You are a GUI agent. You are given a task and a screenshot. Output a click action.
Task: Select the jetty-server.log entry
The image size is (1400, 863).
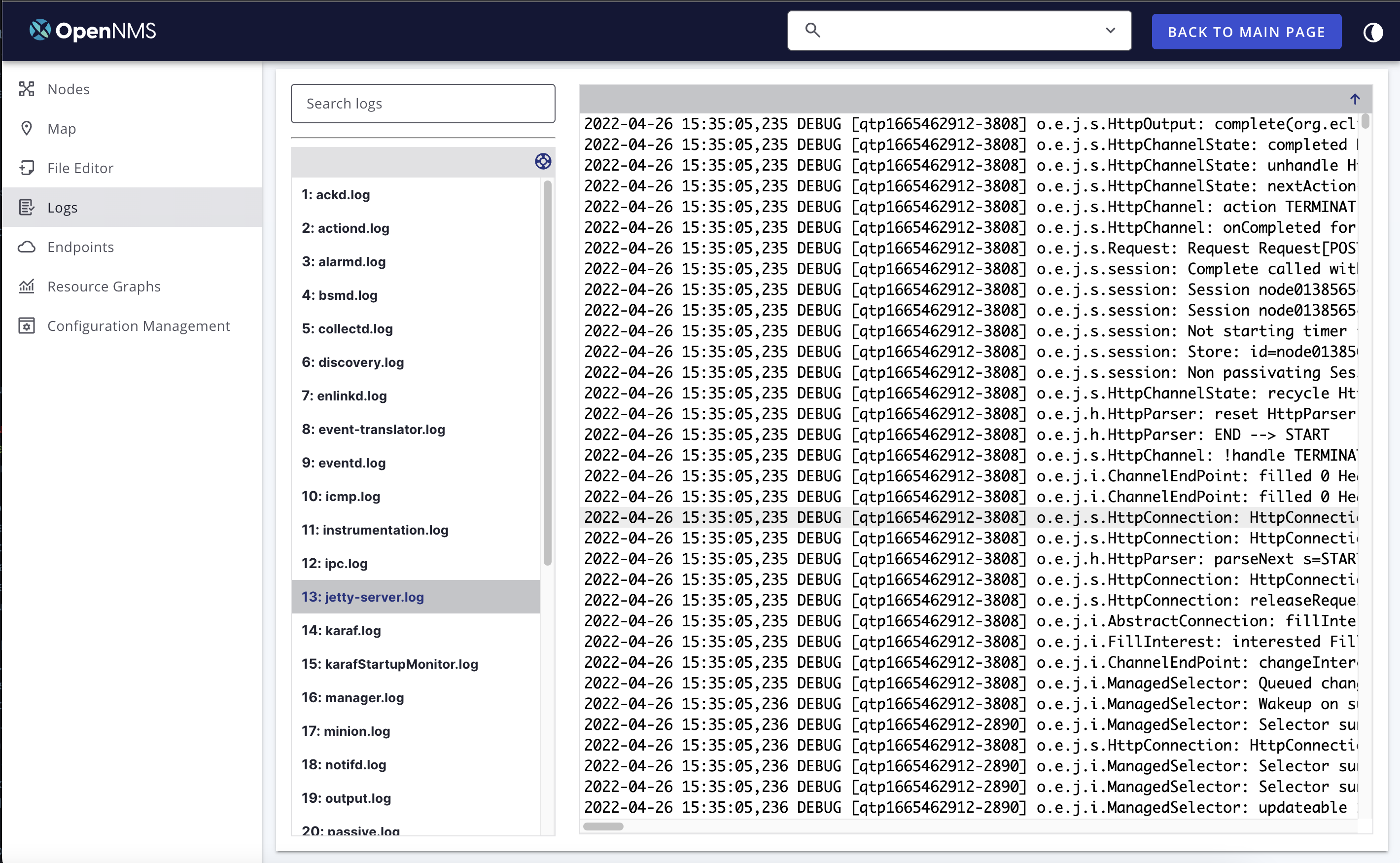363,597
